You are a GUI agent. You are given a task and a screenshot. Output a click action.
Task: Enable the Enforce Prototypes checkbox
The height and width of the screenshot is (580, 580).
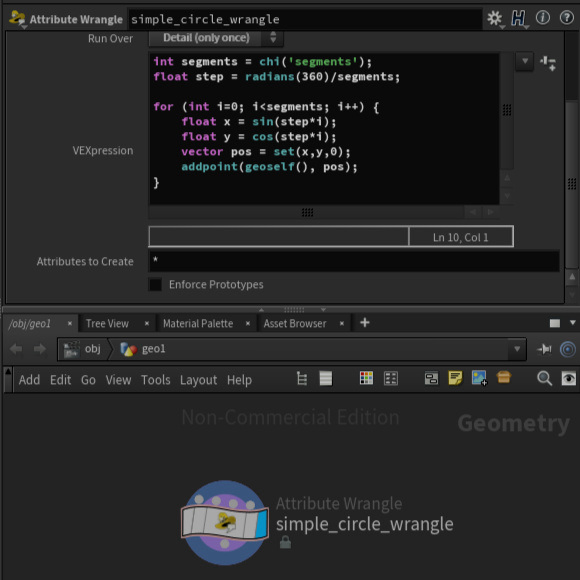pos(155,284)
